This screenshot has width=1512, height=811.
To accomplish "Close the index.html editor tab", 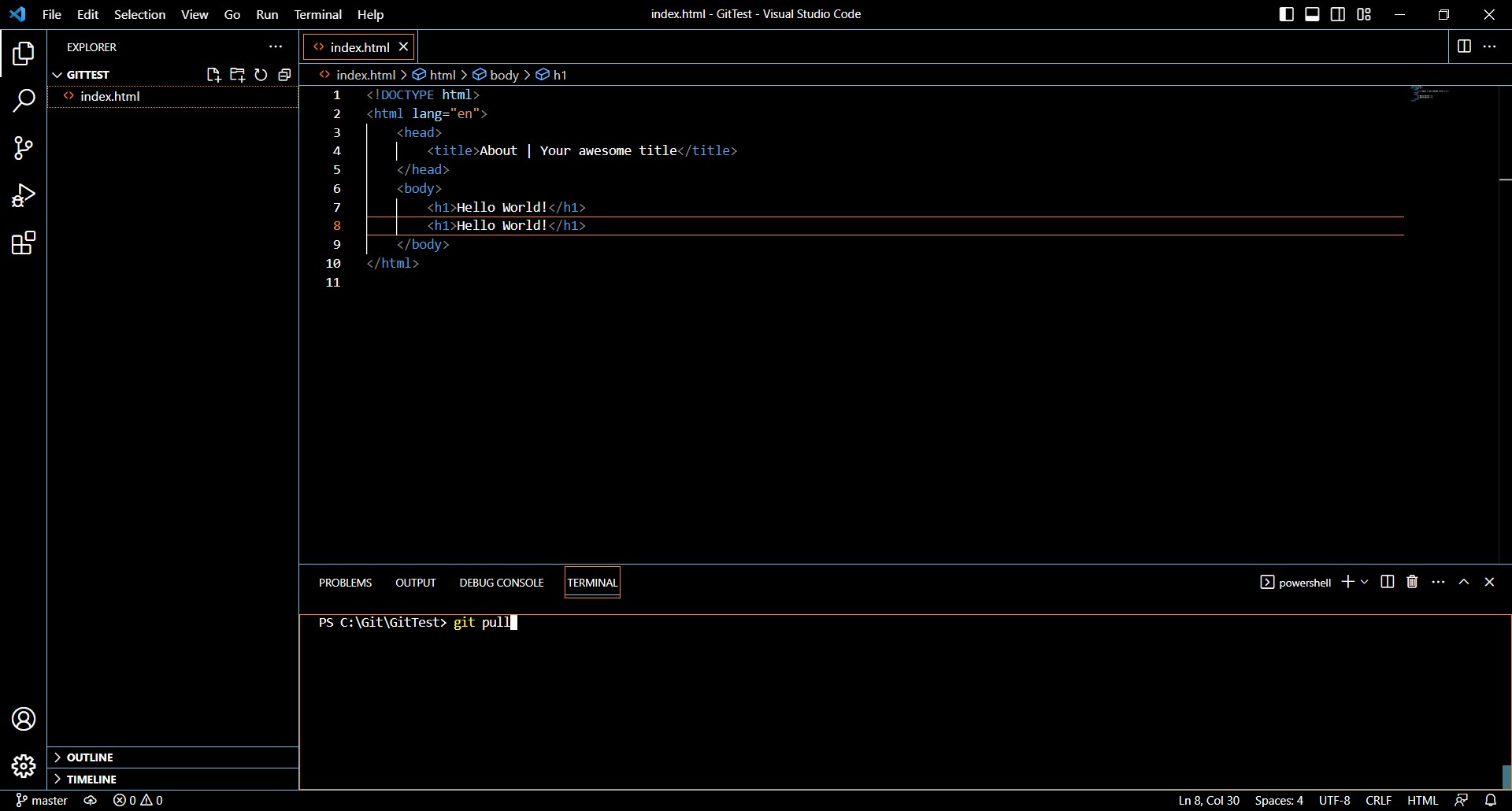I will 403,46.
